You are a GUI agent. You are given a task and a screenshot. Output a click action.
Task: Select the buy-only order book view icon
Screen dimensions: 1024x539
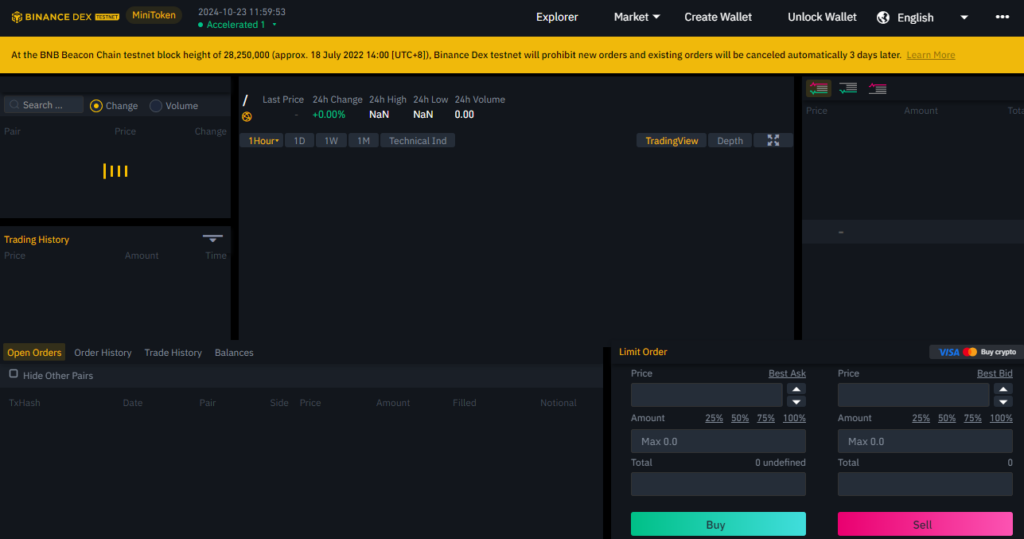coord(848,88)
